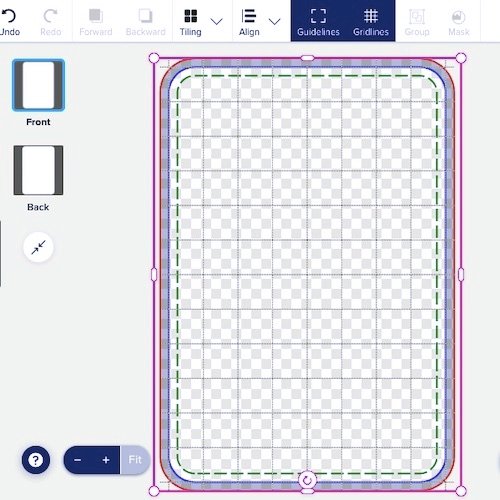Open help with the question mark button
This screenshot has height=500, width=500.
click(36, 460)
